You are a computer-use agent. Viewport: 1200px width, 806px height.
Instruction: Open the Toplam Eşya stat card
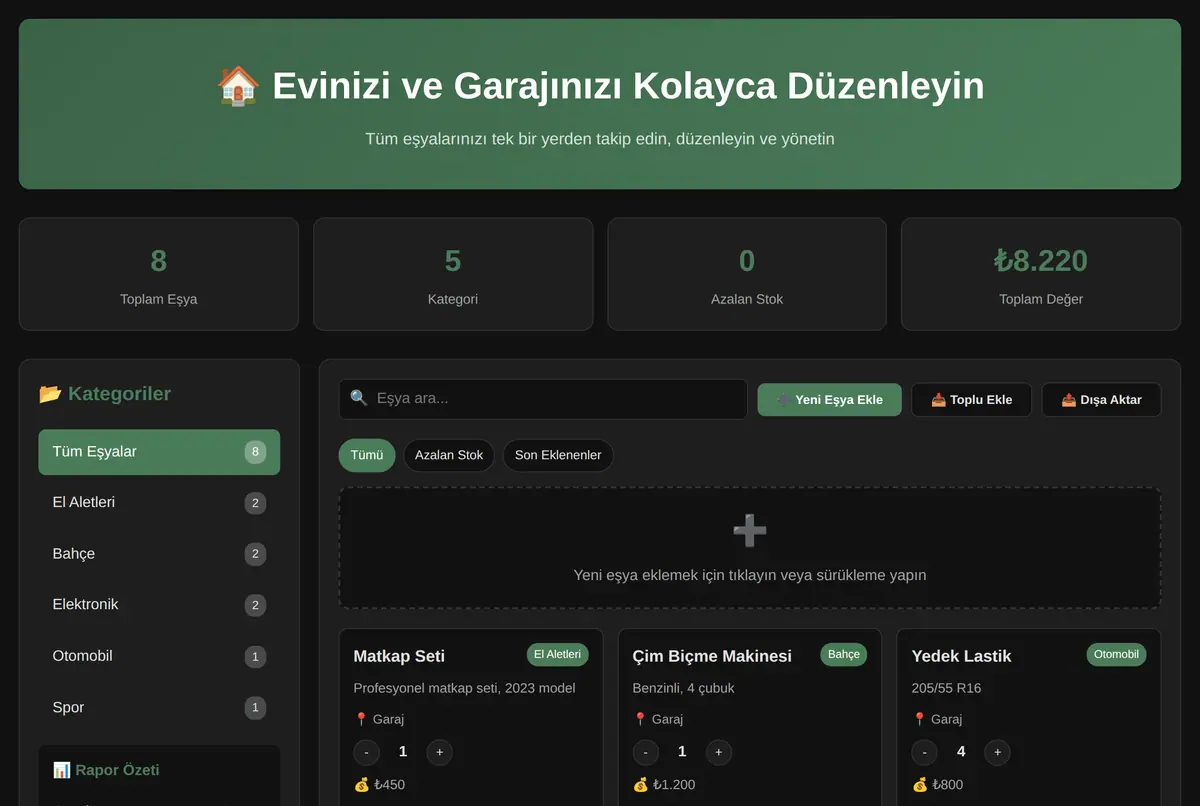[159, 274]
